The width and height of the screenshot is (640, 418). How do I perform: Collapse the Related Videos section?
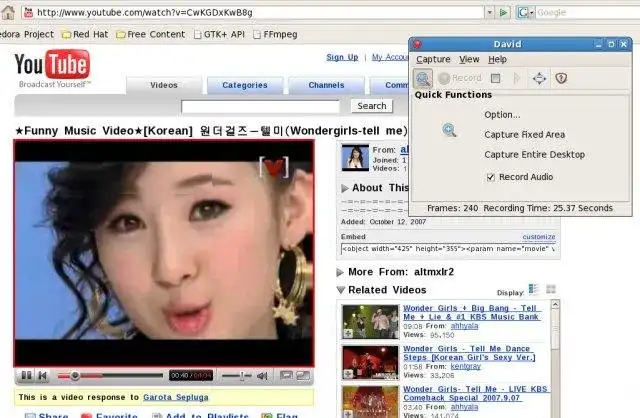(x=341, y=290)
